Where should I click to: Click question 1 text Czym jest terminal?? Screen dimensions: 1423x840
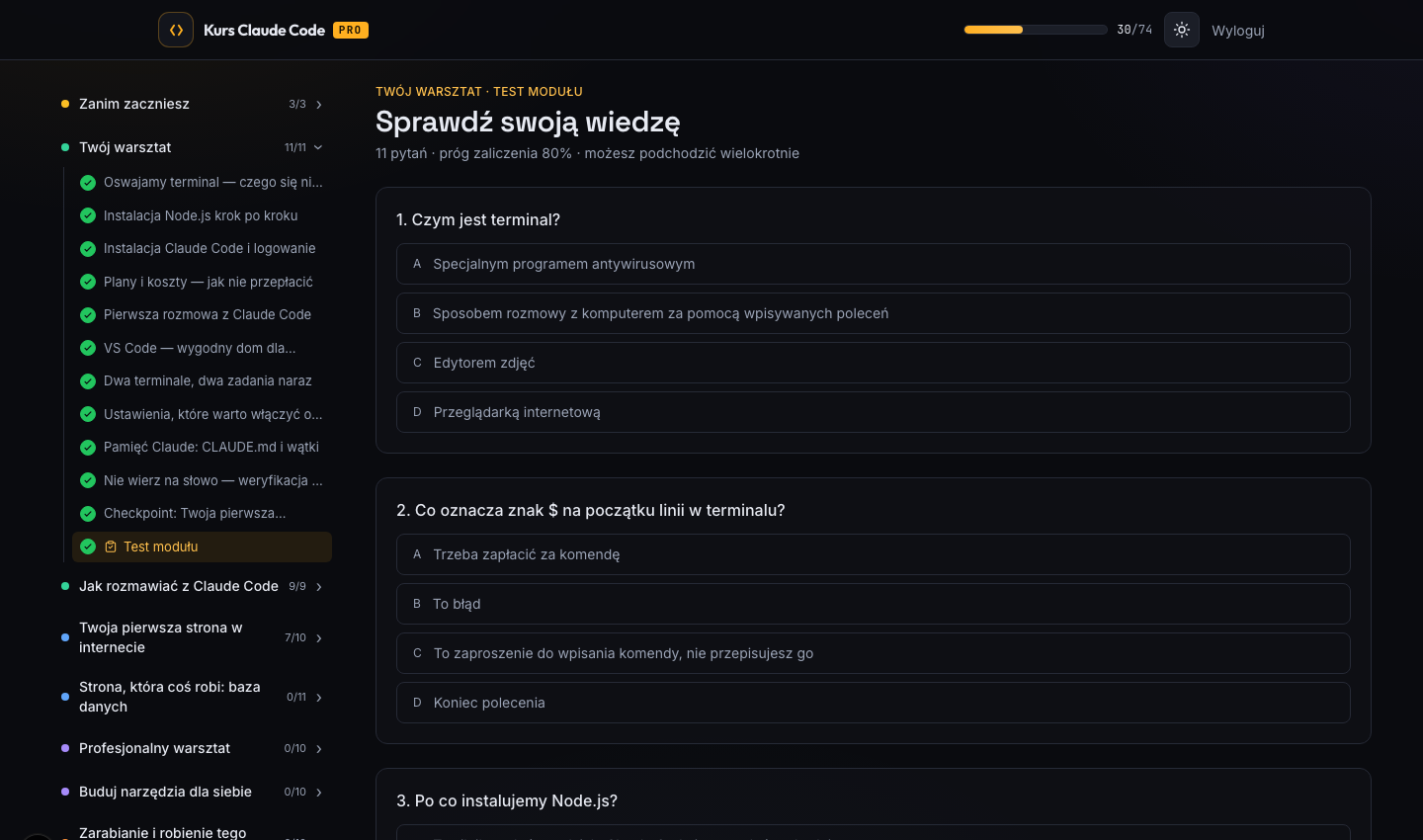click(478, 219)
